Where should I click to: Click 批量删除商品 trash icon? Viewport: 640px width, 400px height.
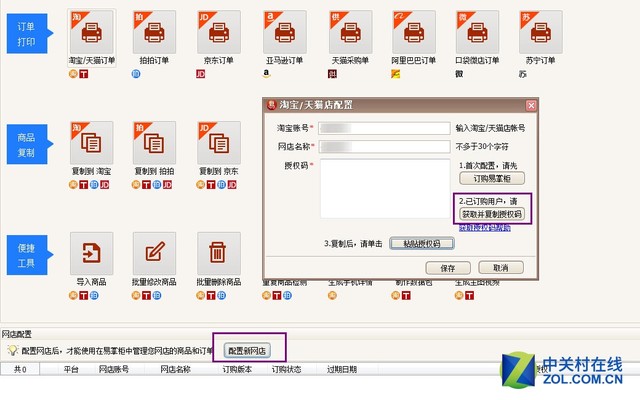(x=219, y=253)
